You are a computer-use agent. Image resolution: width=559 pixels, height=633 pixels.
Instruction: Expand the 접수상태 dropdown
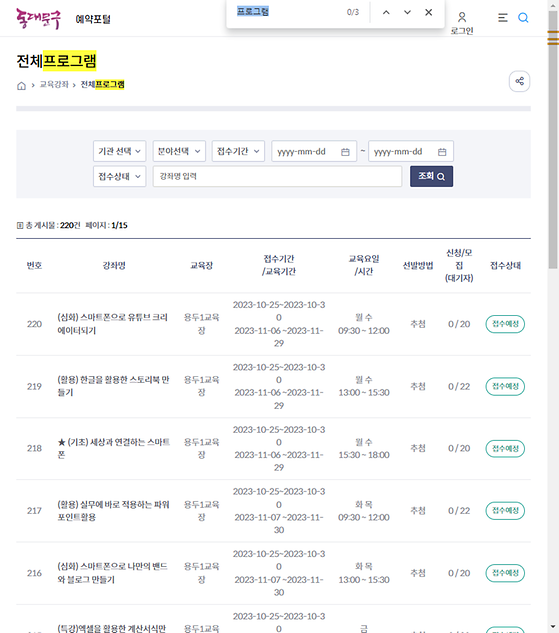pyautogui.click(x=119, y=176)
